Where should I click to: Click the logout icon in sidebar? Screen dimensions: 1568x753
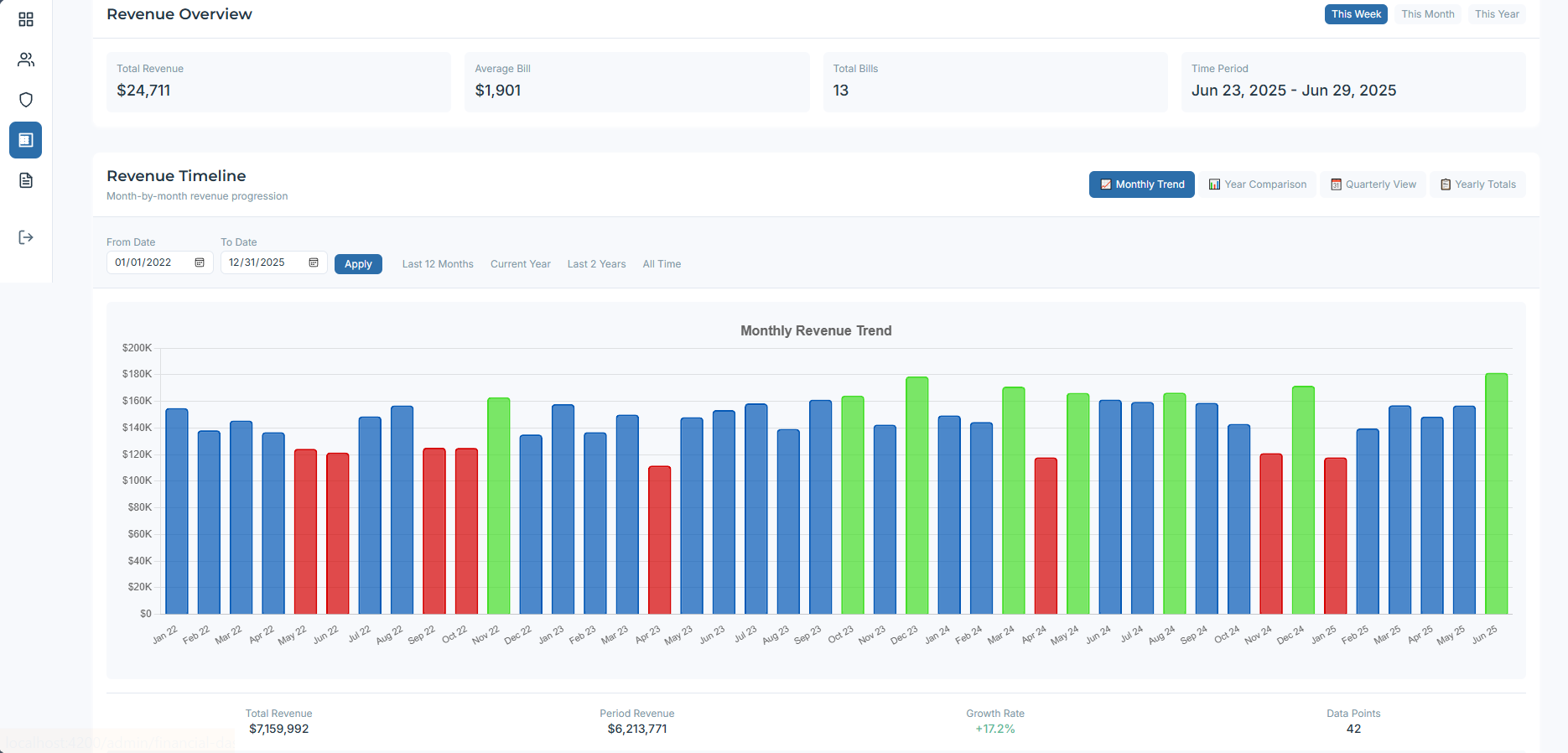[26, 237]
